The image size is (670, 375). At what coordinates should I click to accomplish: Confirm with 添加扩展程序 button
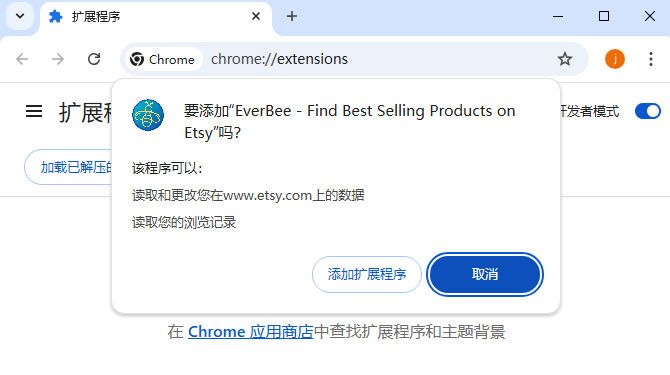coord(367,274)
